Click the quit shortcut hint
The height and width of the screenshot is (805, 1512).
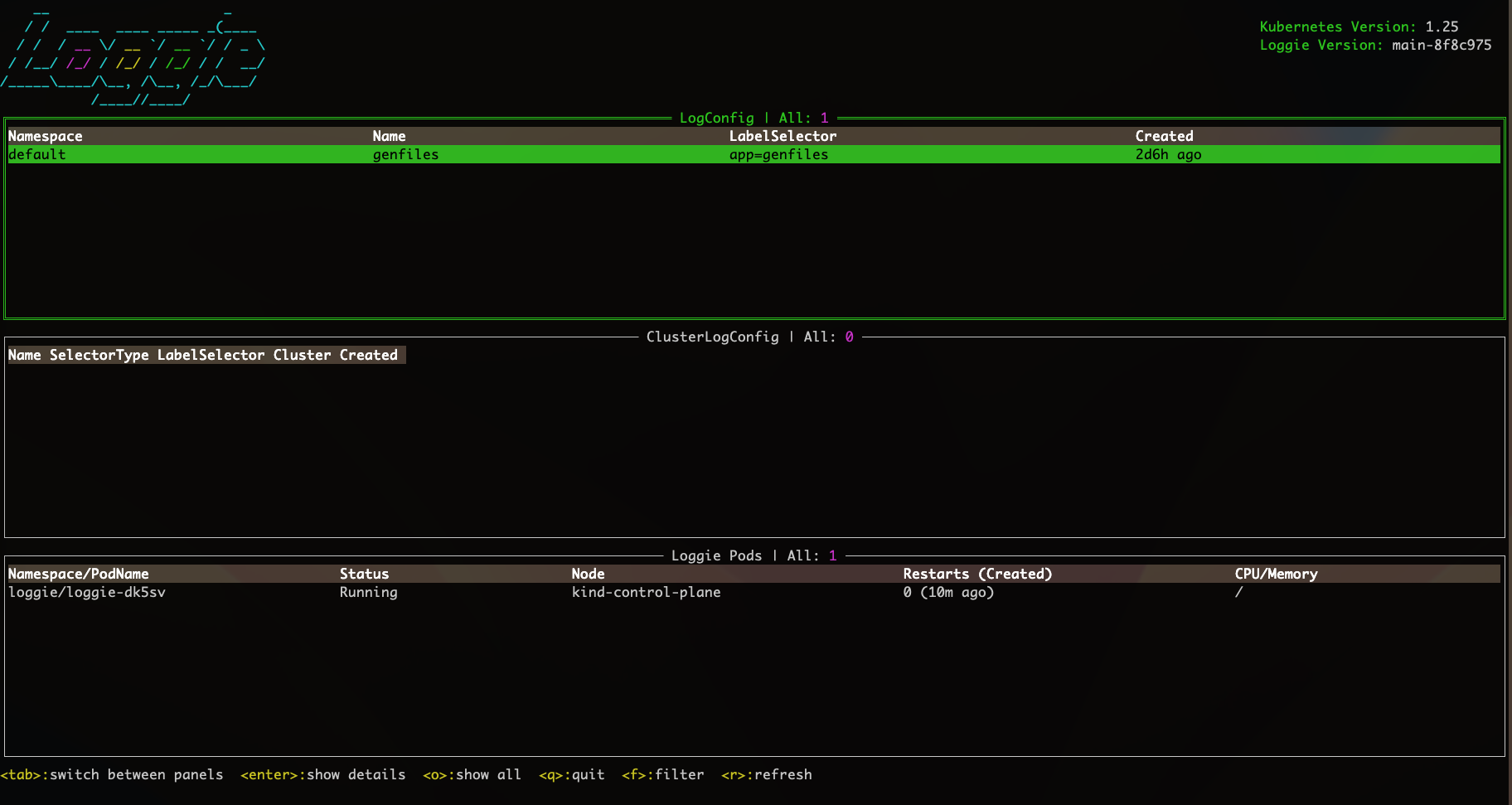click(571, 774)
